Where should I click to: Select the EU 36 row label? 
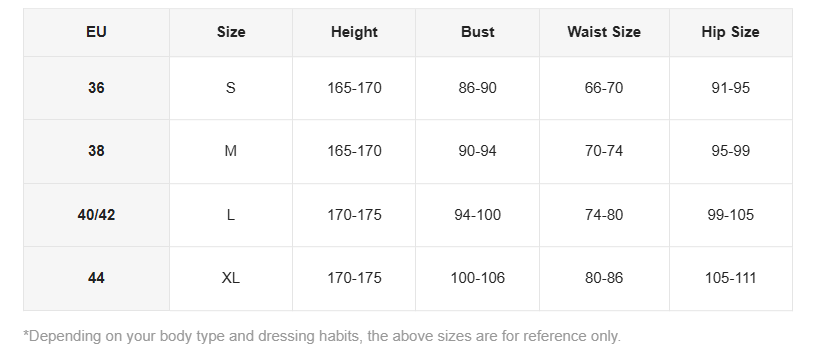[x=96, y=88]
